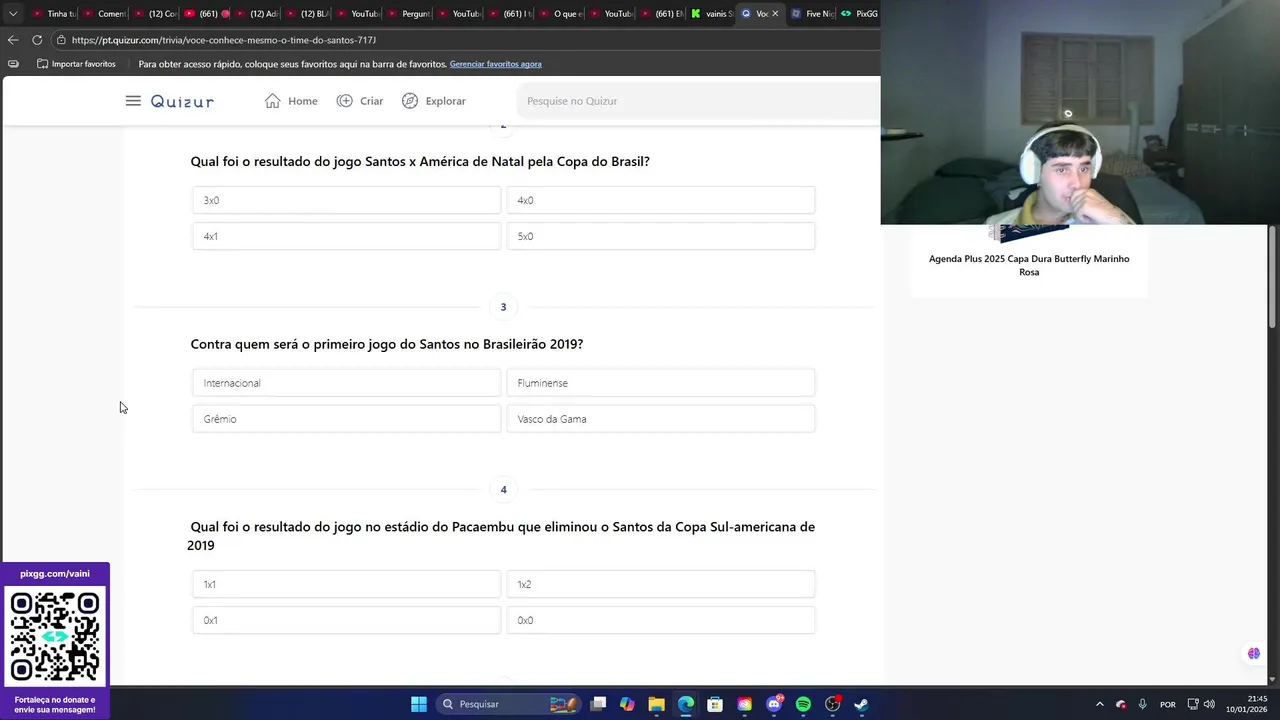The image size is (1280, 720).
Task: Choose Grêmio as answer
Action: click(346, 419)
